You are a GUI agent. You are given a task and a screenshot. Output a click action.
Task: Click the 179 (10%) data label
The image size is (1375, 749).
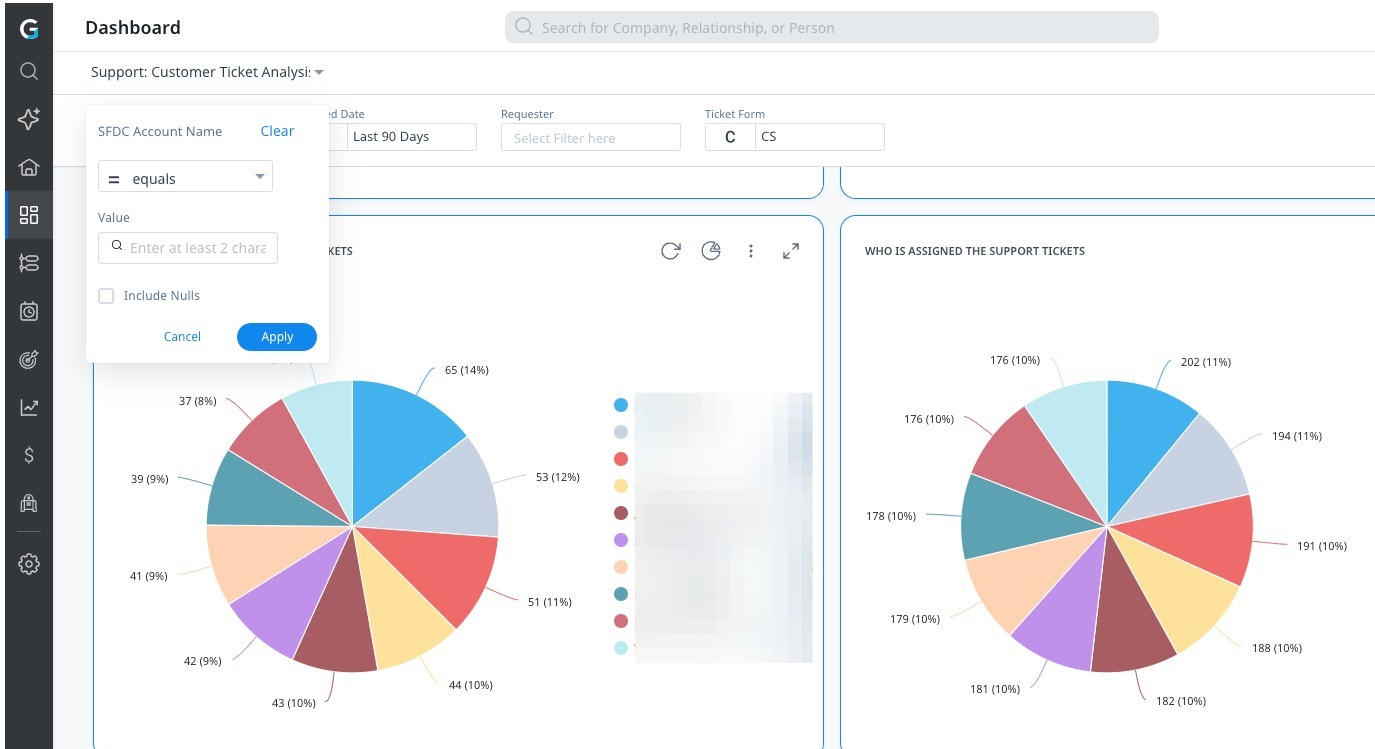(915, 619)
